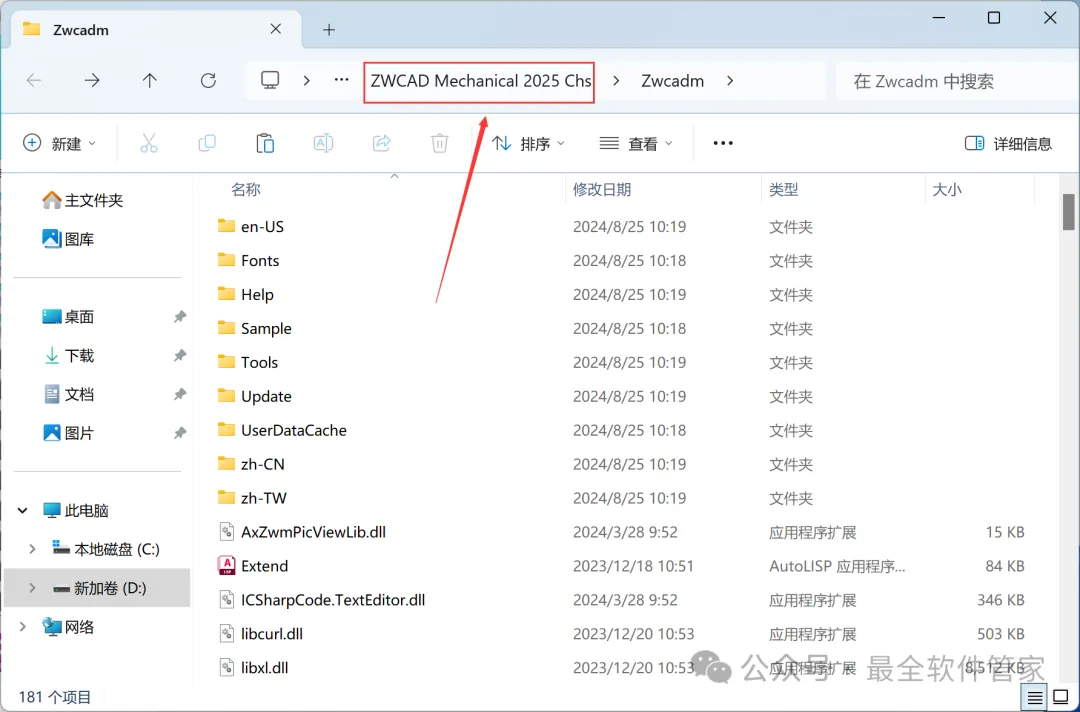This screenshot has height=712, width=1080.
Task: Select ICSharpCode.TextEditor.dll file
Action: point(322,600)
